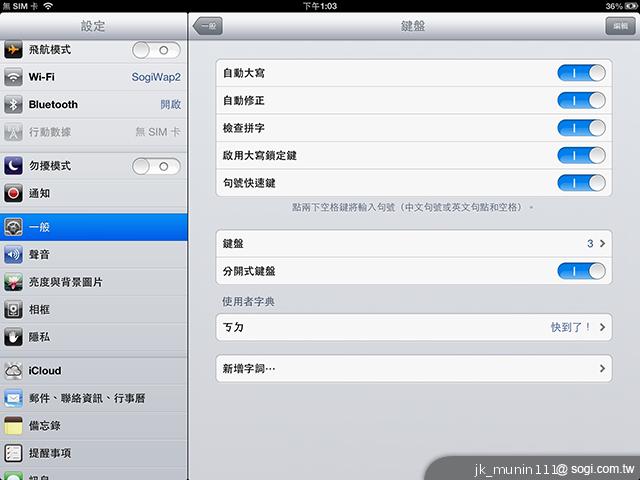Turn off Split Keyboard 分開式鍵盤
The height and width of the screenshot is (480, 640).
[x=581, y=271]
